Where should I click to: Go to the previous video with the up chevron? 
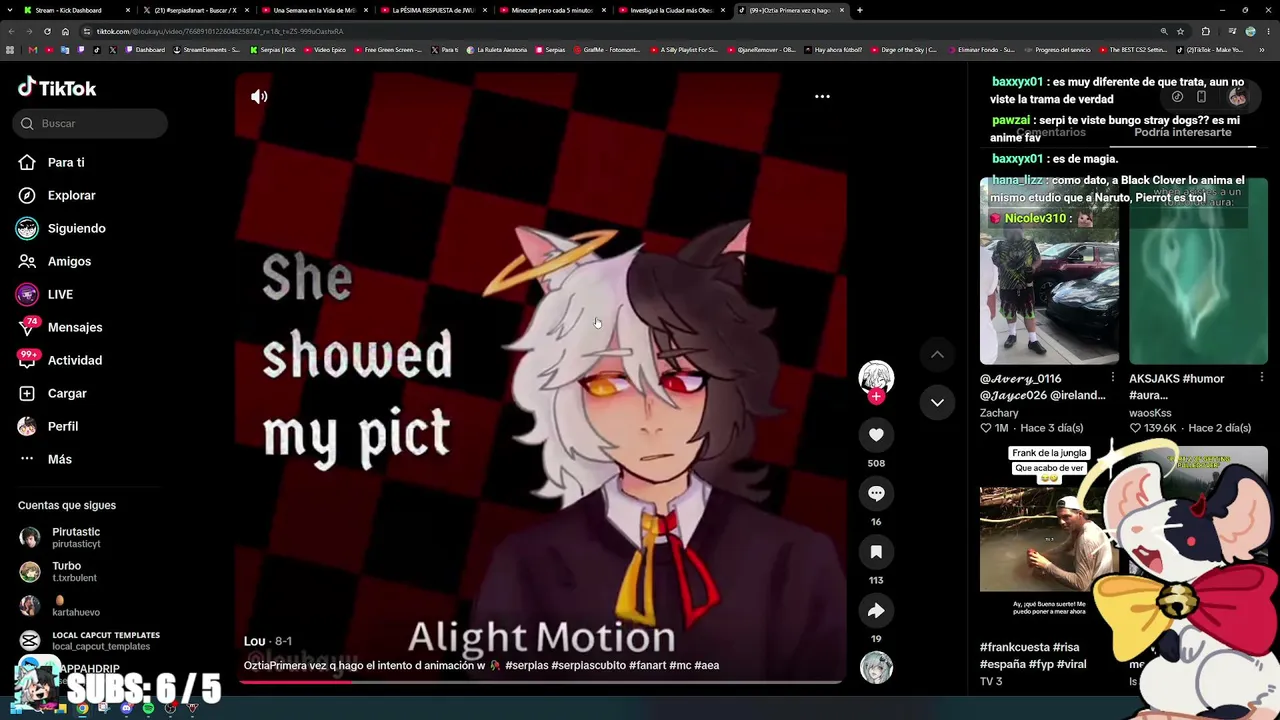(x=937, y=354)
